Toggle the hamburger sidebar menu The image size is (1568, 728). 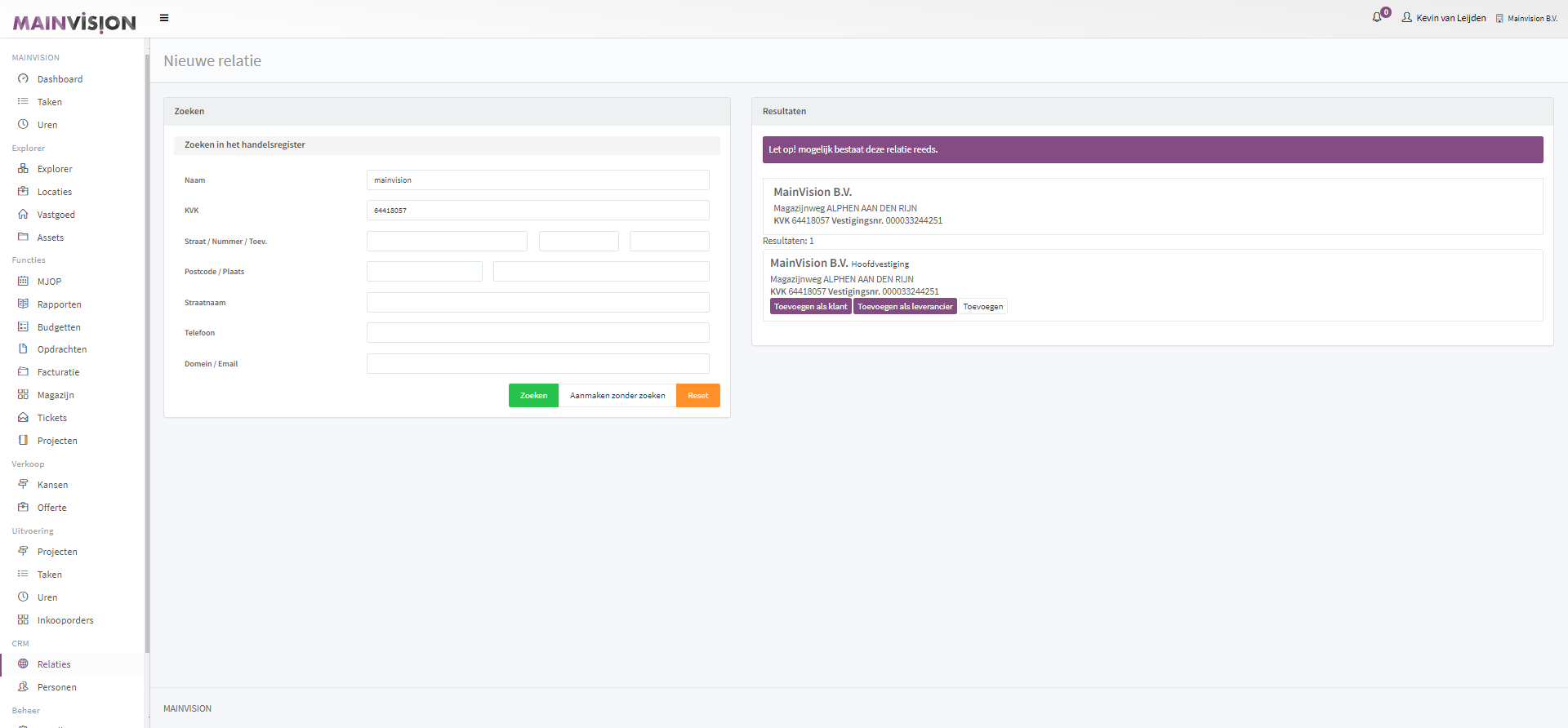pos(164,18)
